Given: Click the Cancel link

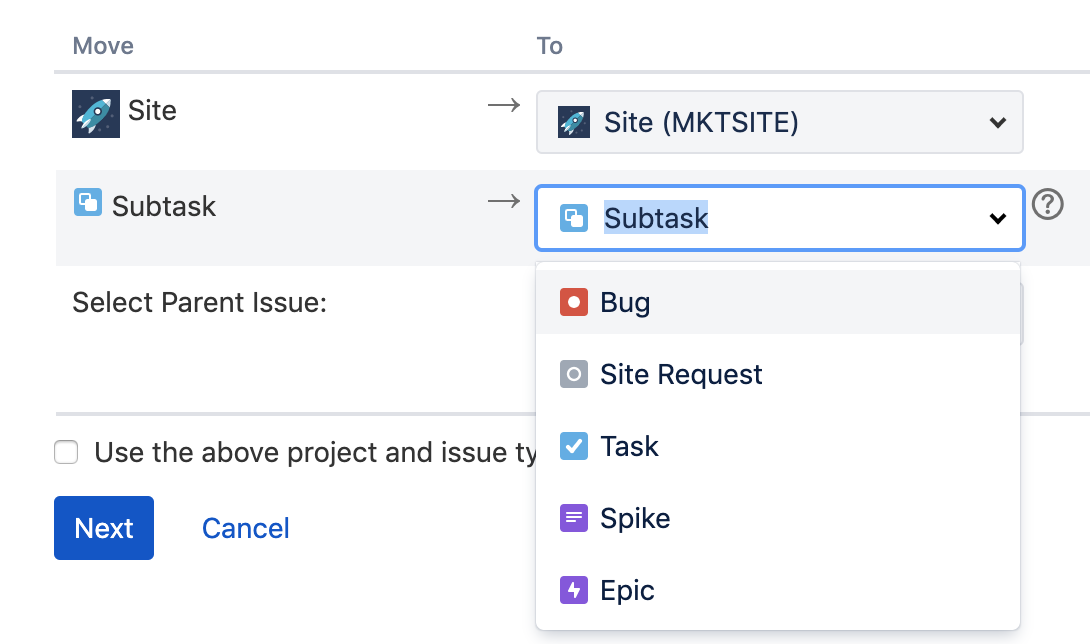Looking at the screenshot, I should pos(245,528).
